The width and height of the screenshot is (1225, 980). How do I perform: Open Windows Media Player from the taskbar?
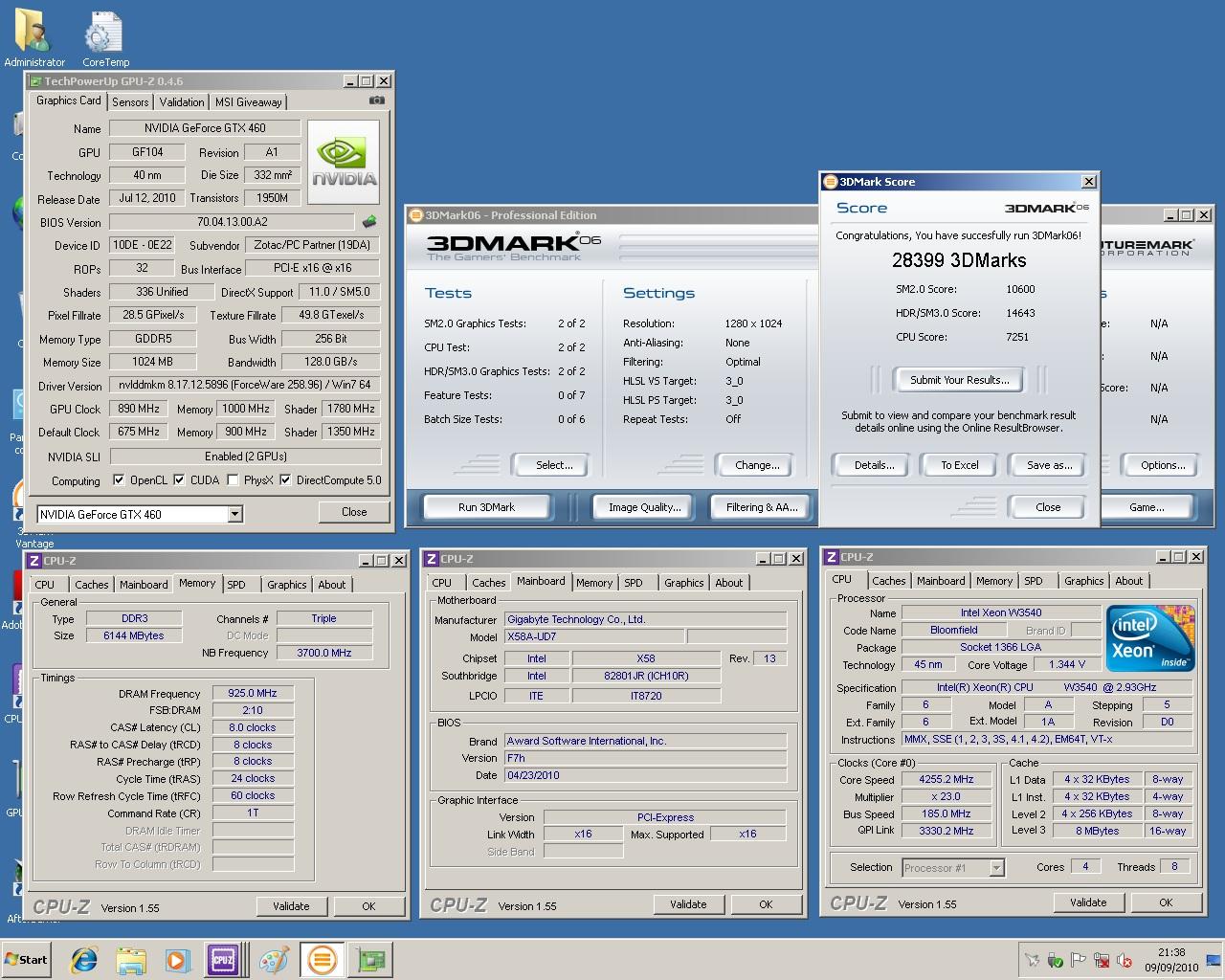(x=177, y=960)
